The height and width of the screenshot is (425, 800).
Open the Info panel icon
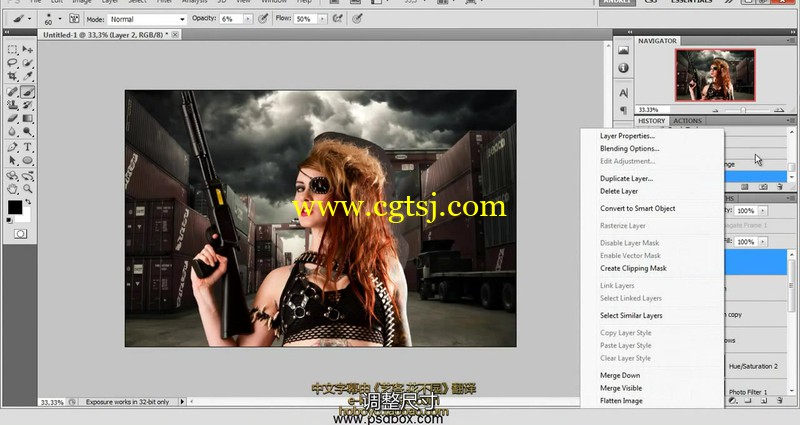623,68
